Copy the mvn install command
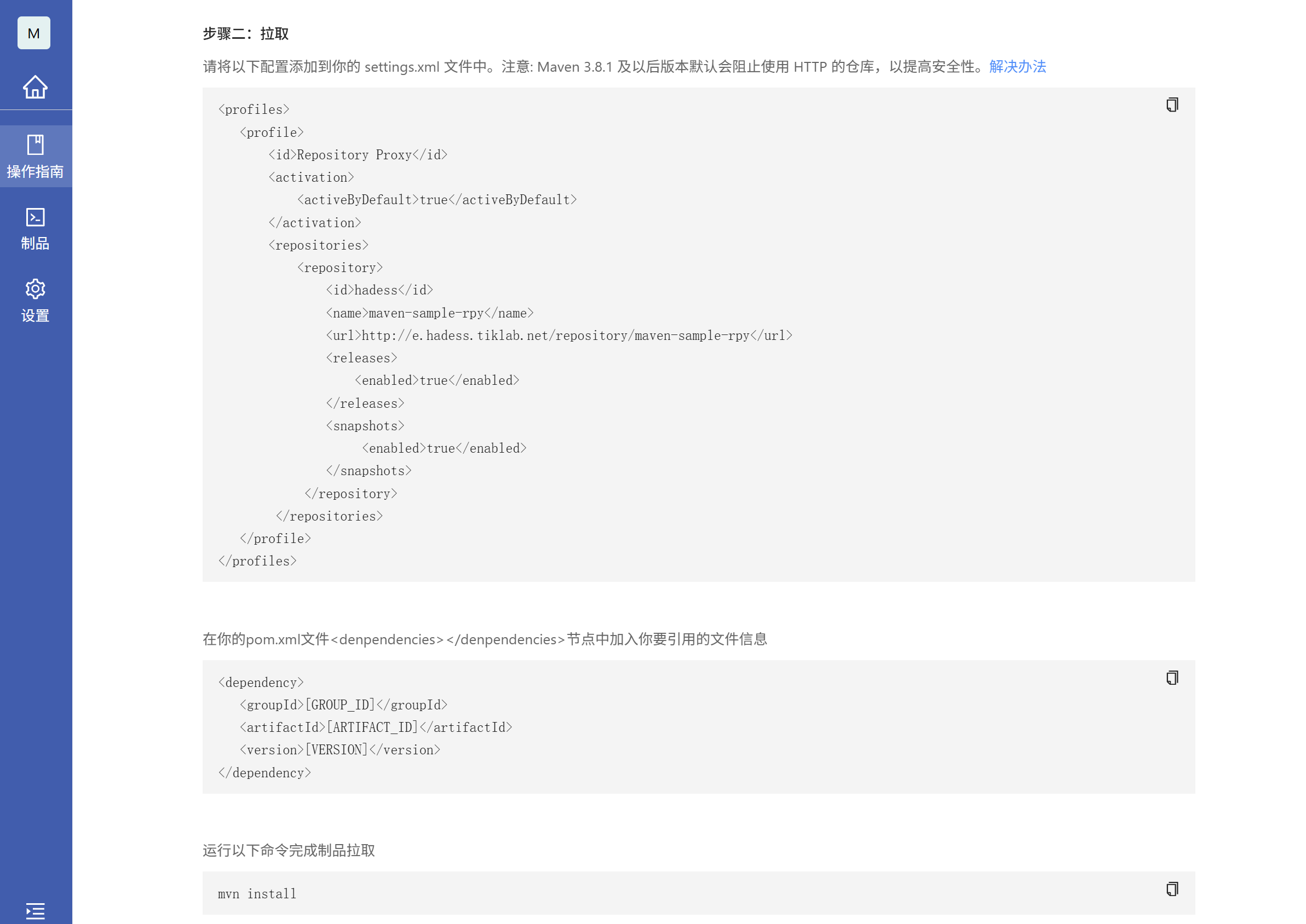The height and width of the screenshot is (924, 1306). point(1172,889)
